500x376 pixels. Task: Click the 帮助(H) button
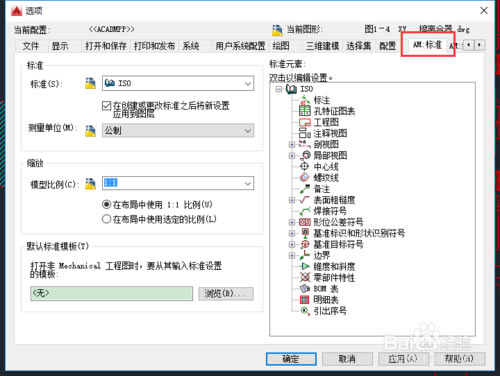click(x=460, y=359)
